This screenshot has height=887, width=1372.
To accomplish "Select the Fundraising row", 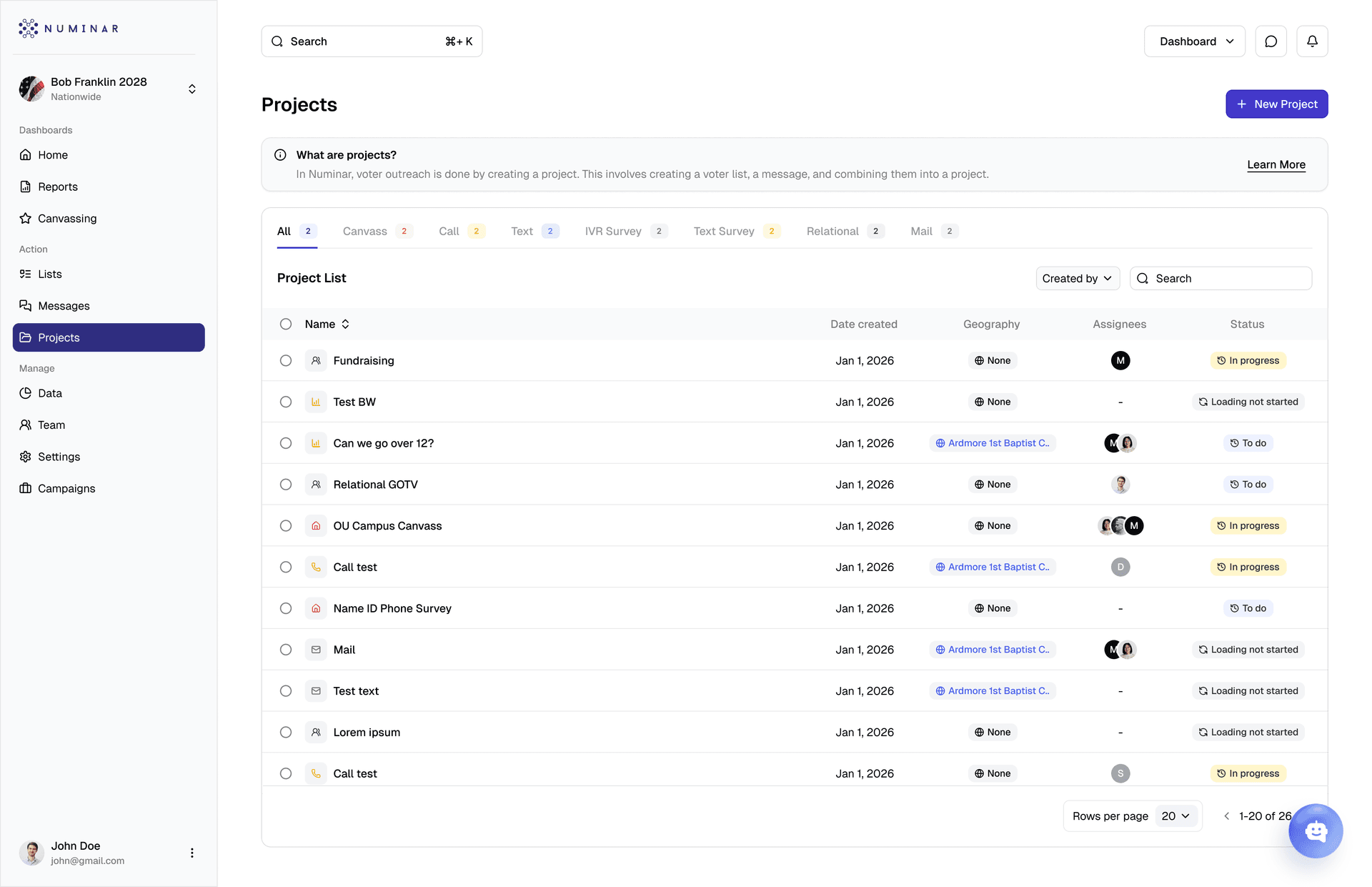I will [x=286, y=361].
